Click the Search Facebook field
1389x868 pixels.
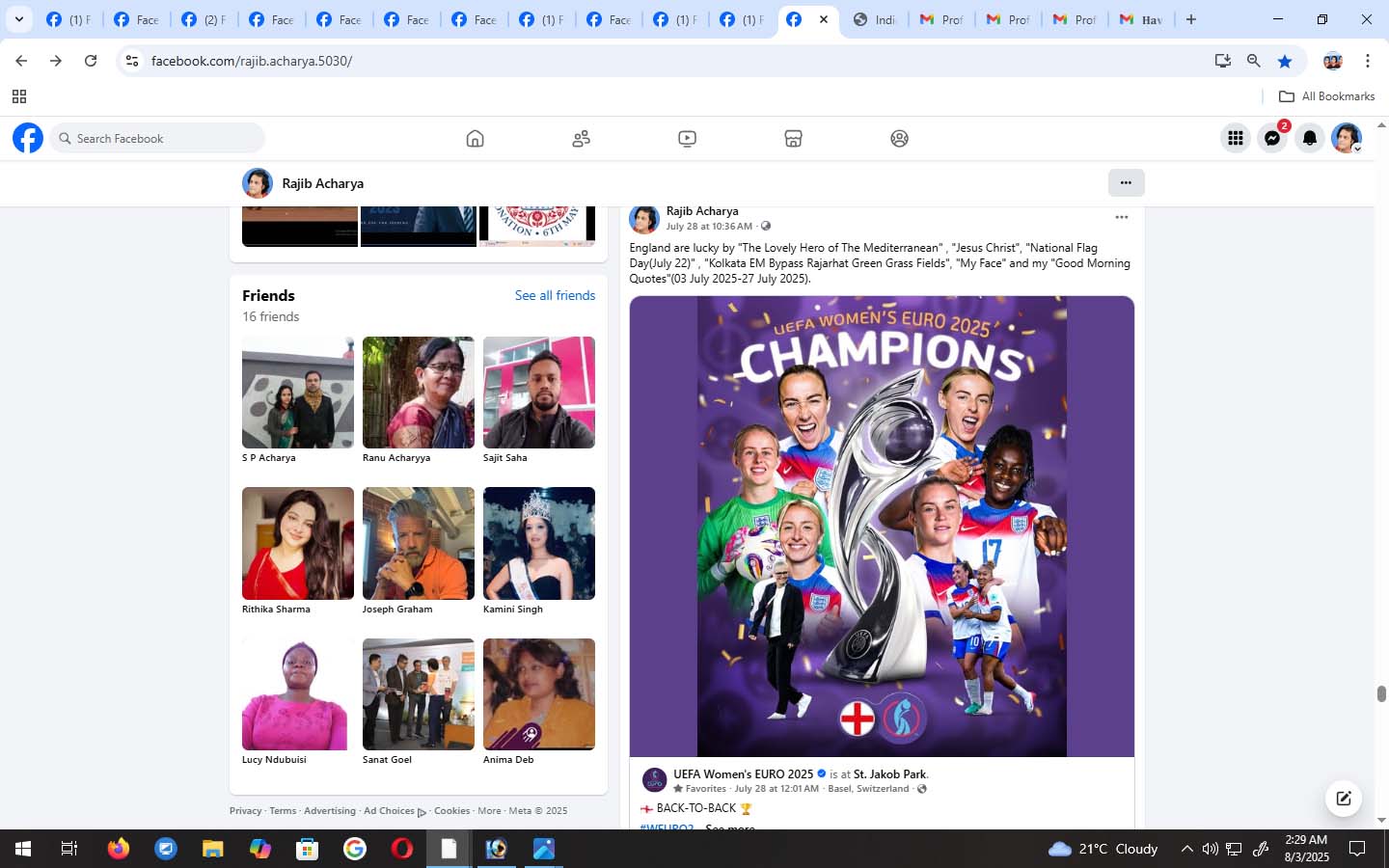(x=159, y=138)
